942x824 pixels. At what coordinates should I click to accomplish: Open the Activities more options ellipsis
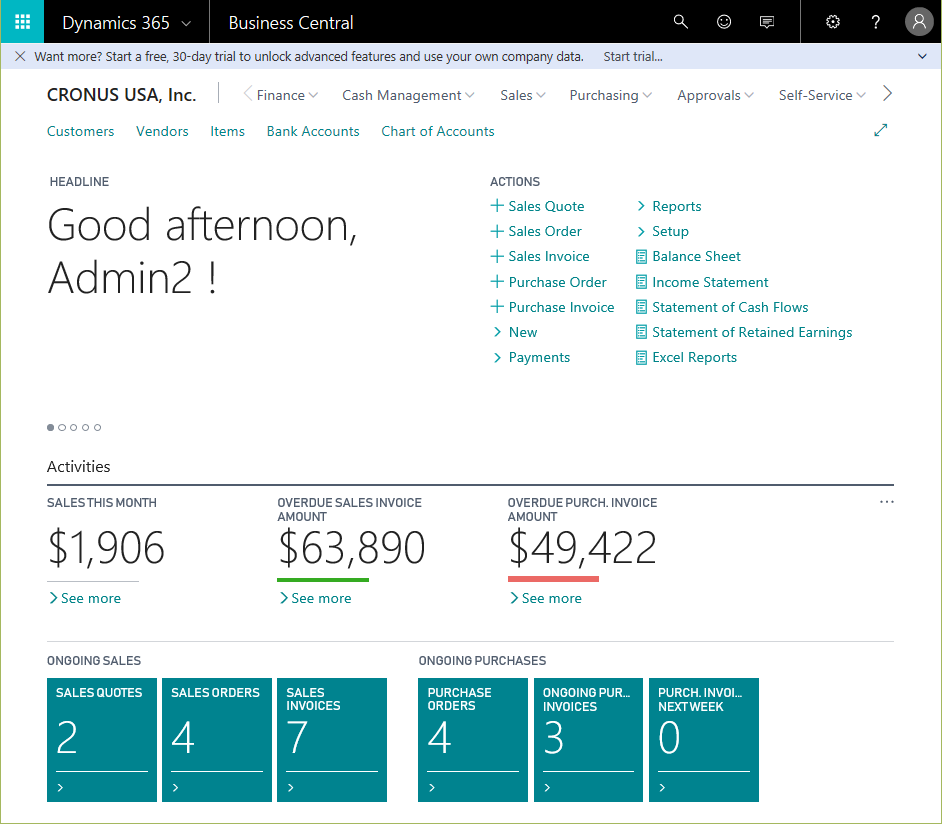tap(886, 501)
